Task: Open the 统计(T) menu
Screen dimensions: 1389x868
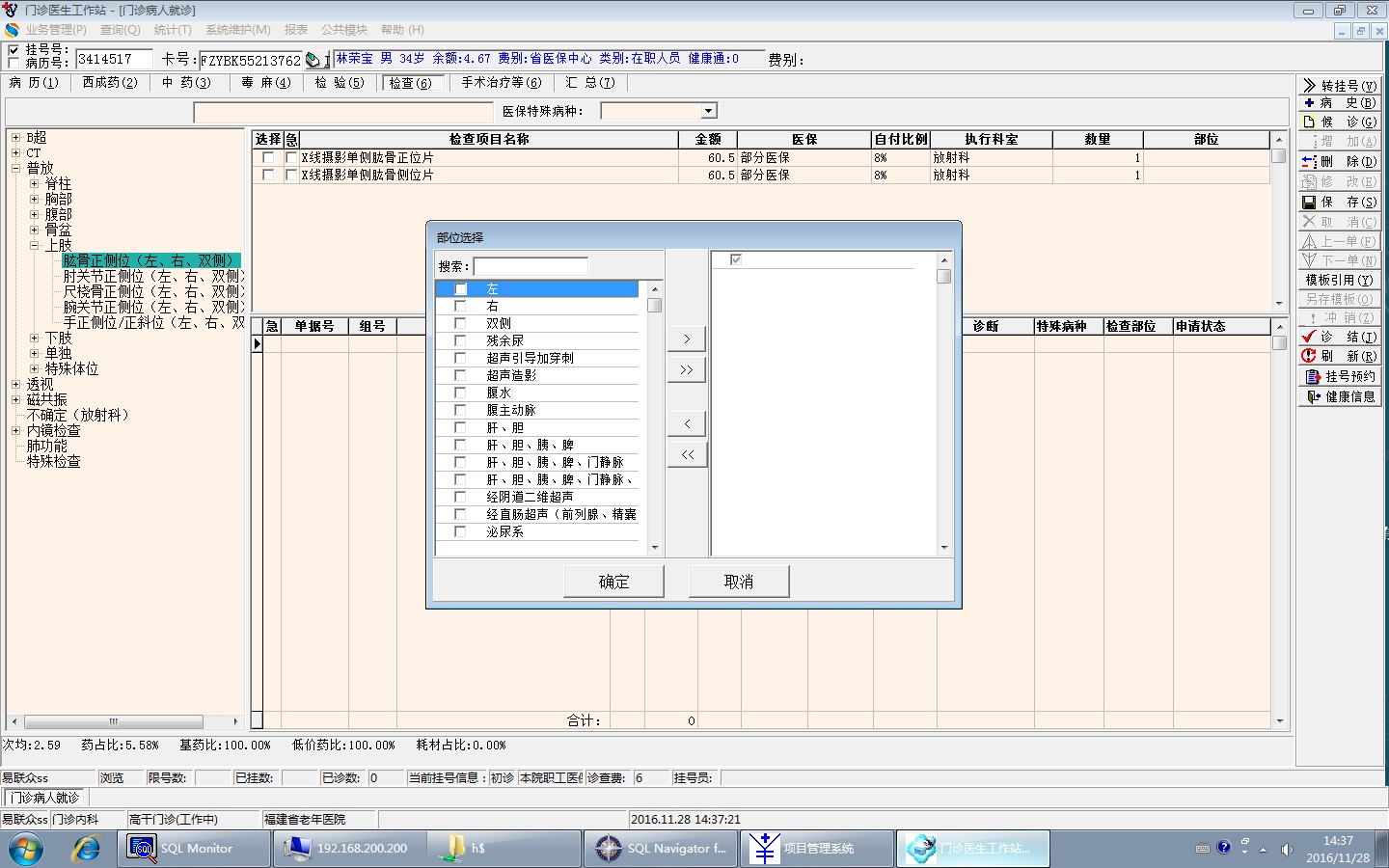Action: [x=173, y=30]
